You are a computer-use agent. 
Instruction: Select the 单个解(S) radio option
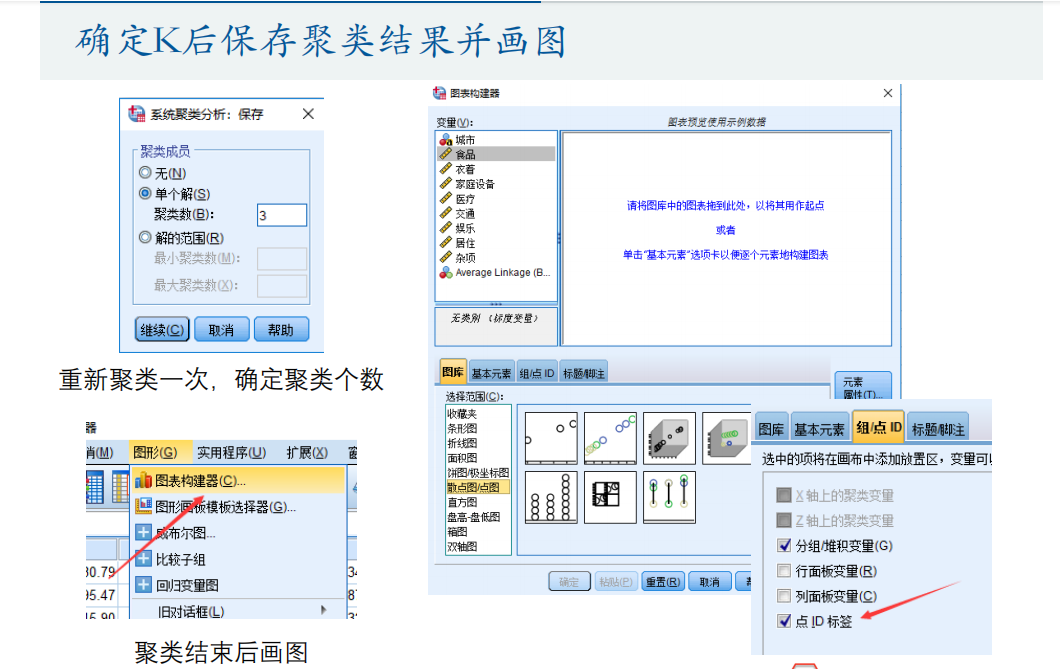[145, 193]
